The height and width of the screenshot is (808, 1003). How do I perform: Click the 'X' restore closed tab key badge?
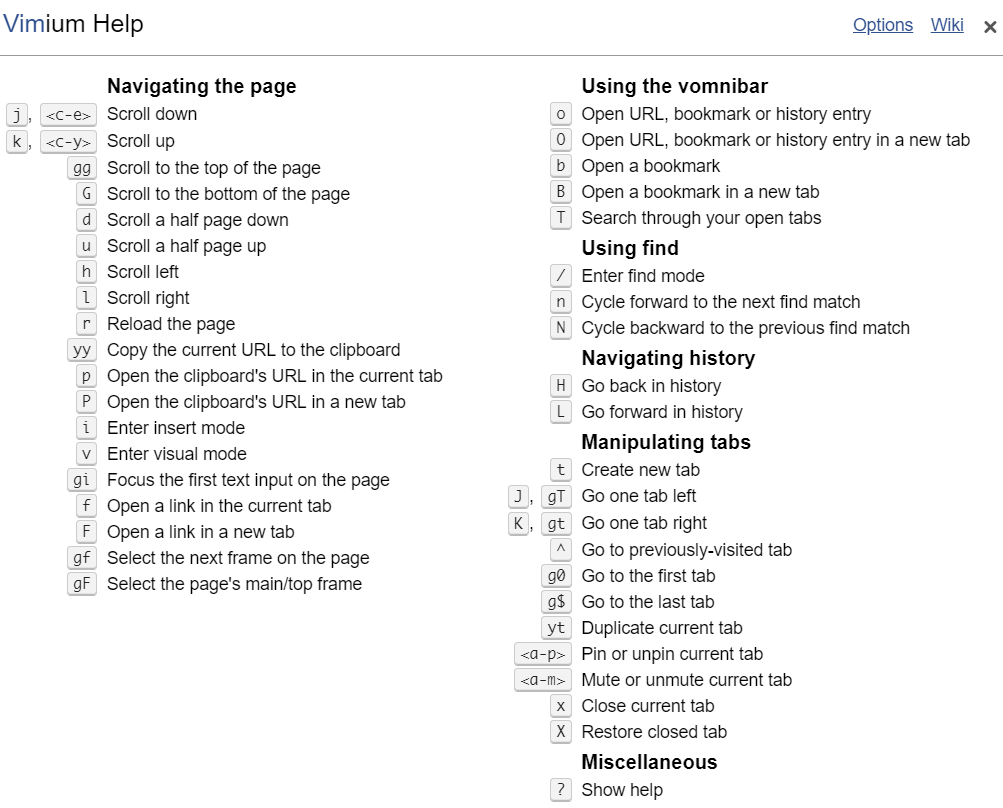click(x=561, y=732)
